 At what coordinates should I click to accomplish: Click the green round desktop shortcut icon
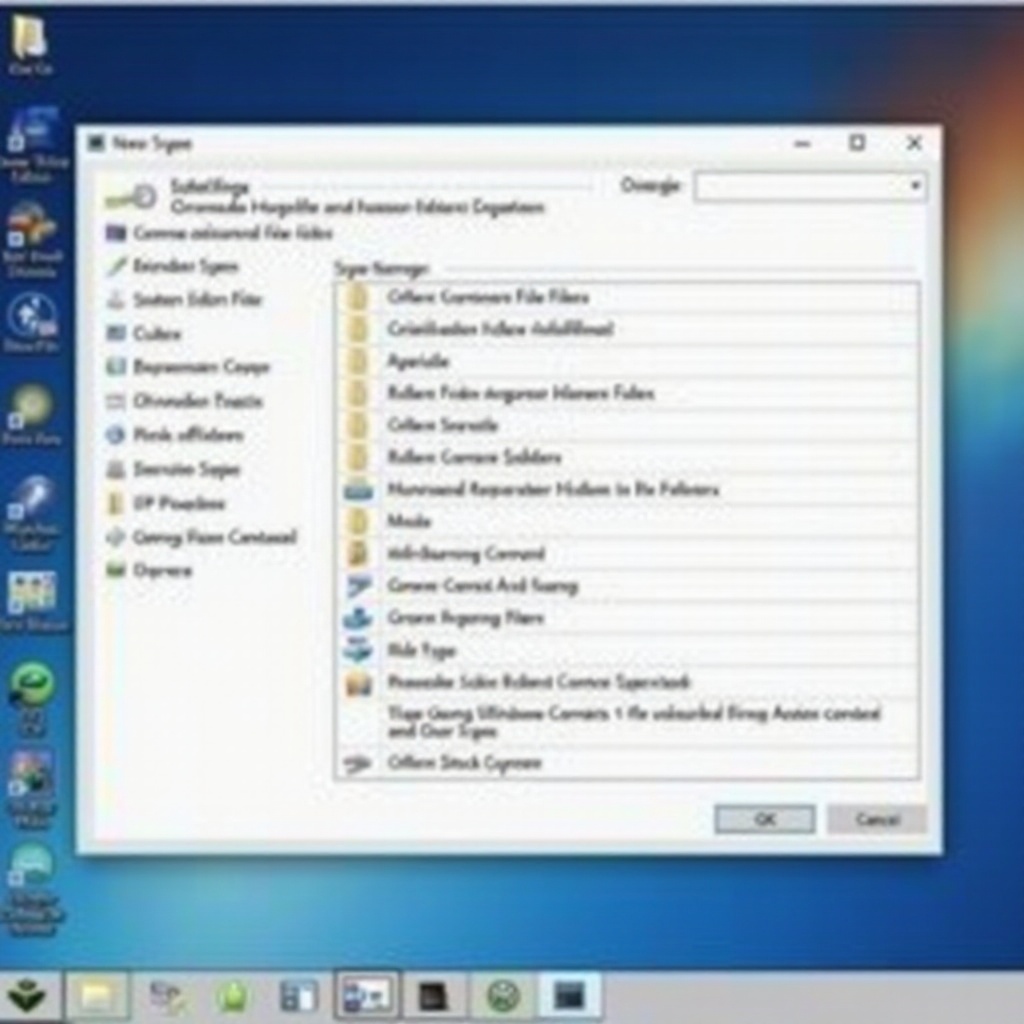[32, 685]
